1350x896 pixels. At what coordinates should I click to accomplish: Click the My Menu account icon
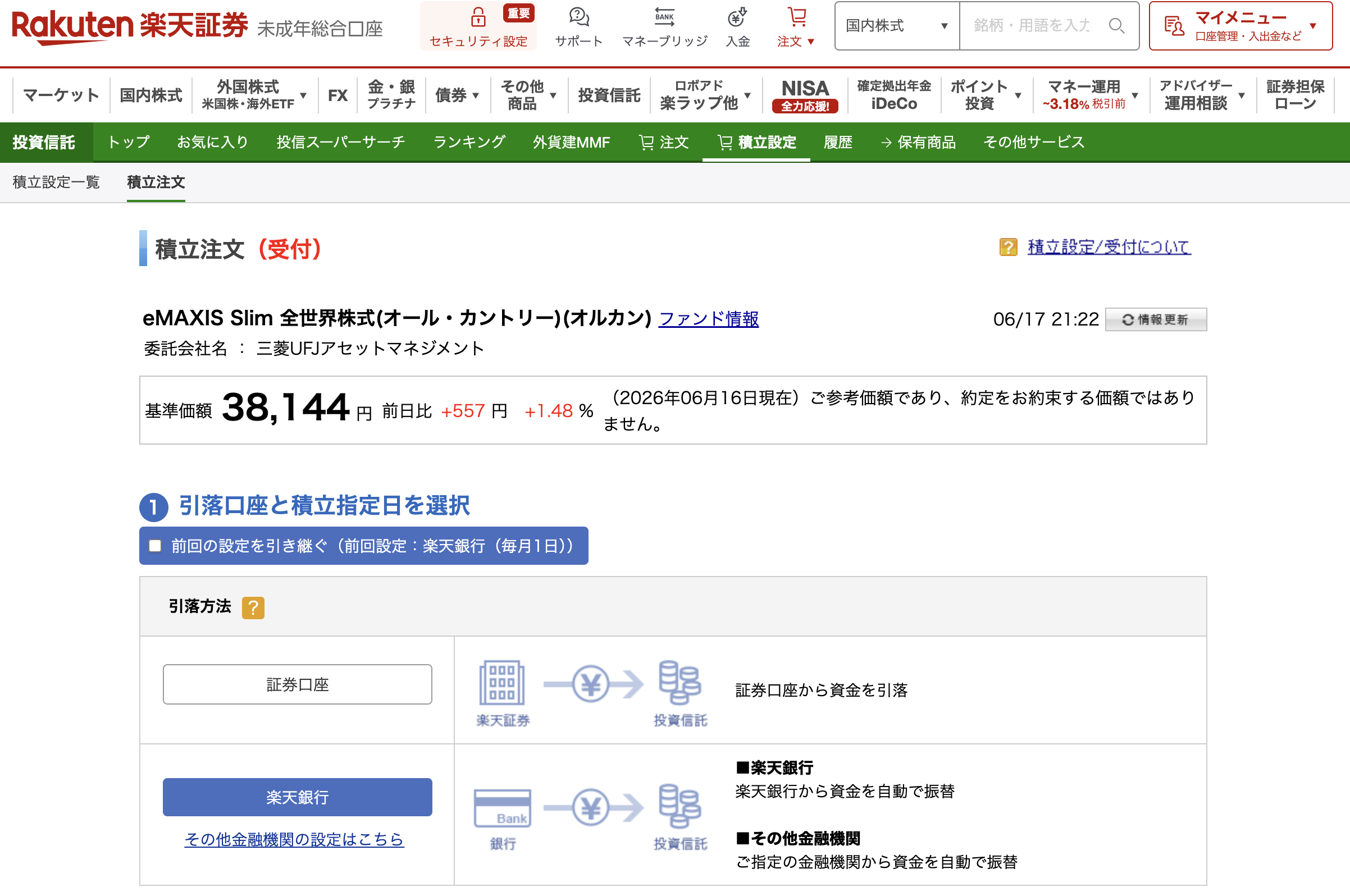(1174, 26)
